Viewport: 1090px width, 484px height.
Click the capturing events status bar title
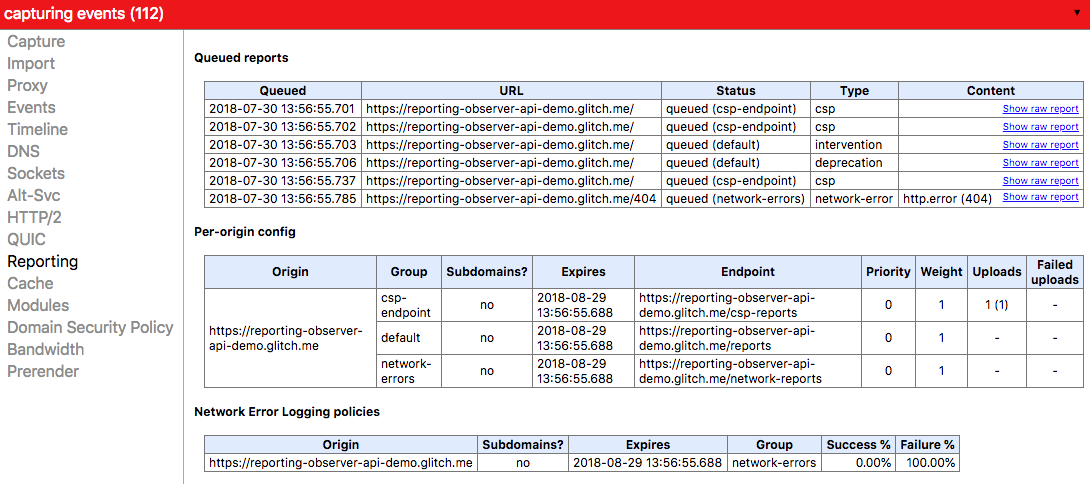tap(84, 14)
